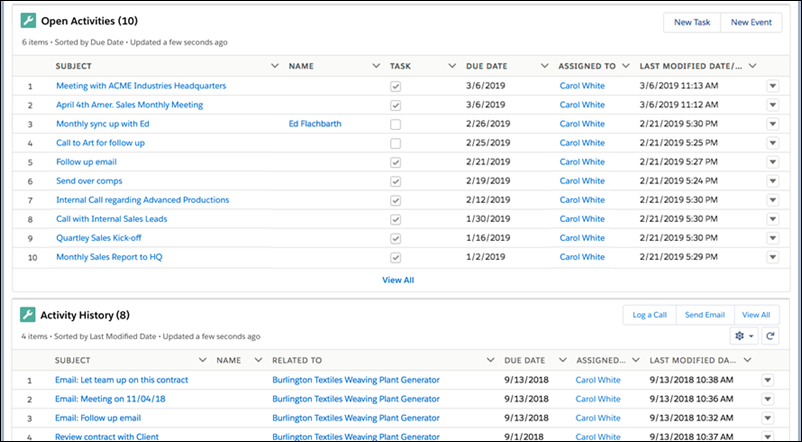Click Carol White in Monthly Sales Report row
The image size is (802, 442).
582,257
